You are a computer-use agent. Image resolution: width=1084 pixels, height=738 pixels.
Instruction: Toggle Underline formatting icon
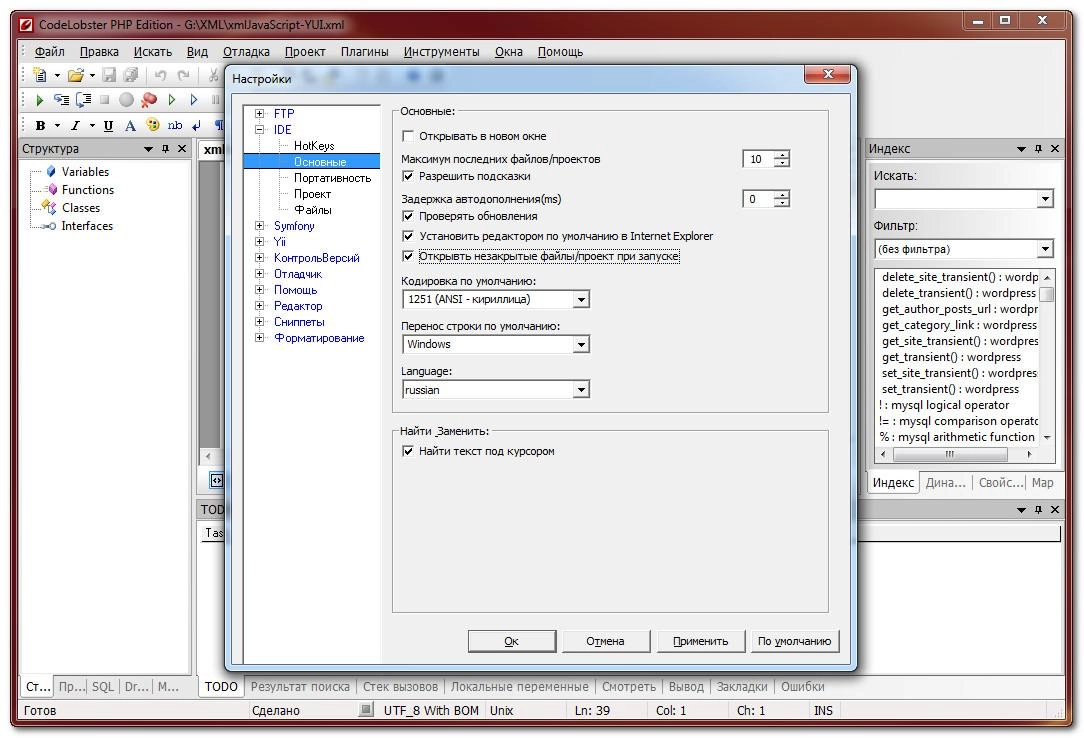click(109, 126)
